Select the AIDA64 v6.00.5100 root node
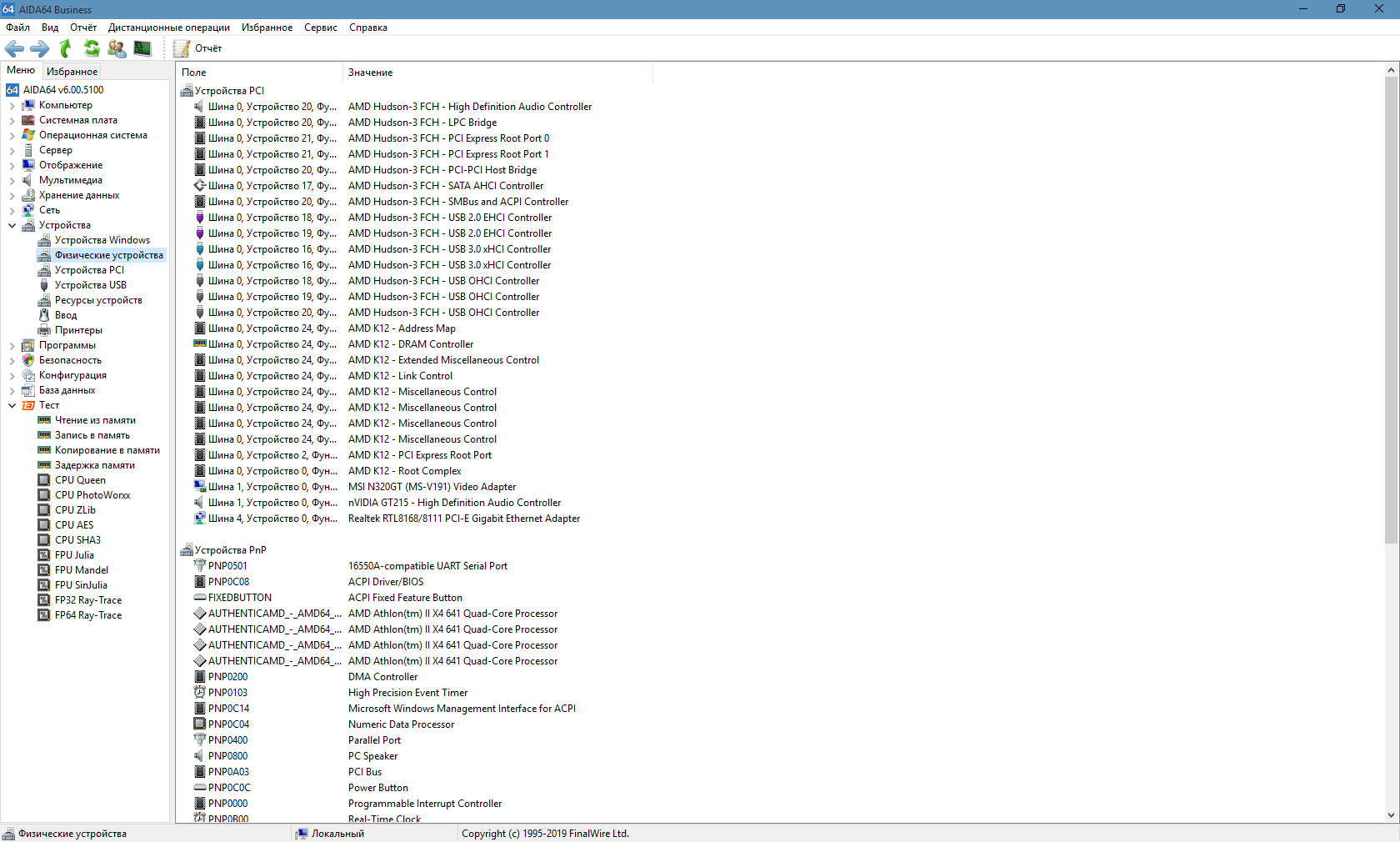The height and width of the screenshot is (842, 1400). [x=63, y=90]
